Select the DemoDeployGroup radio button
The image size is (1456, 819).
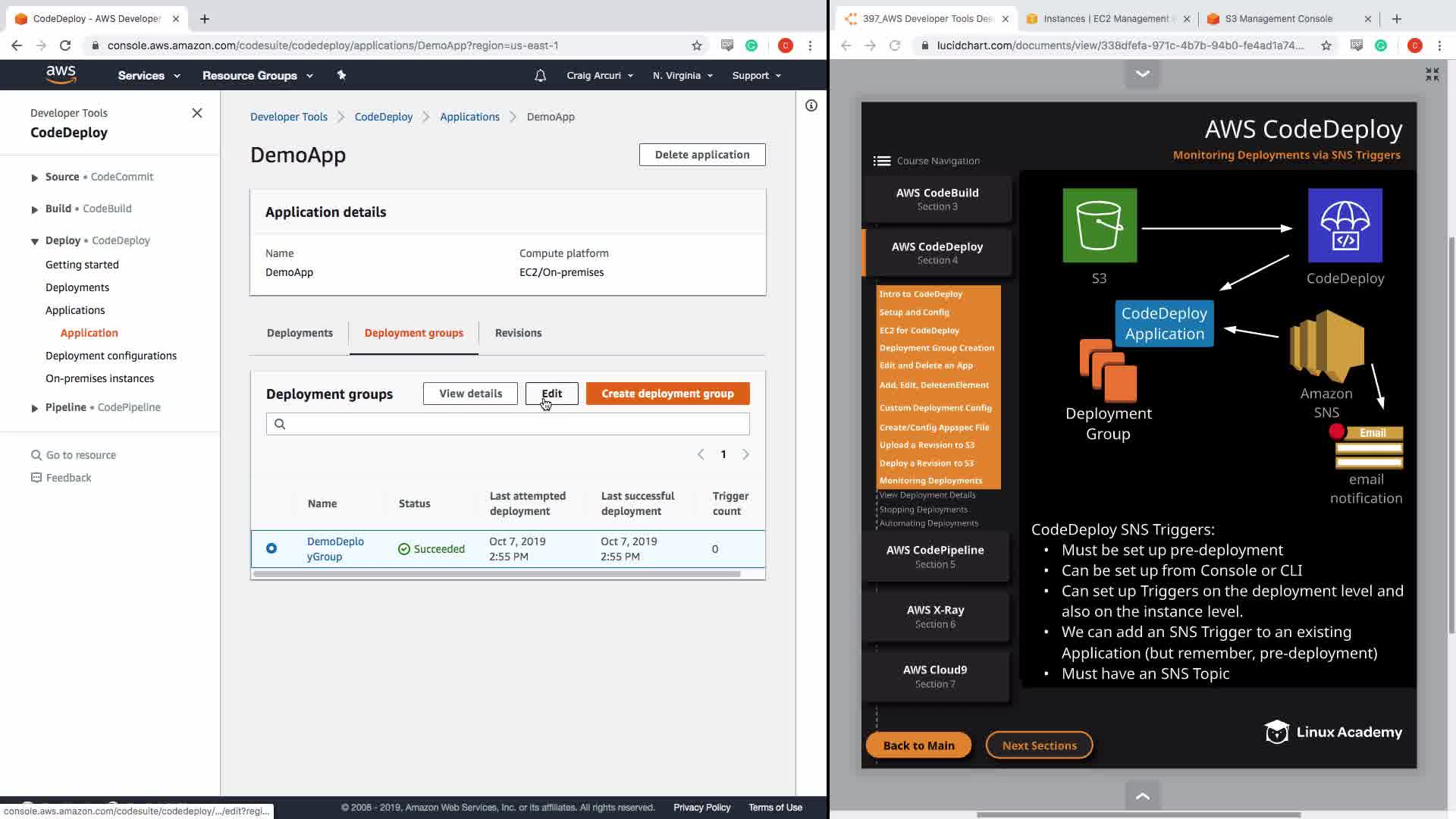pyautogui.click(x=271, y=548)
